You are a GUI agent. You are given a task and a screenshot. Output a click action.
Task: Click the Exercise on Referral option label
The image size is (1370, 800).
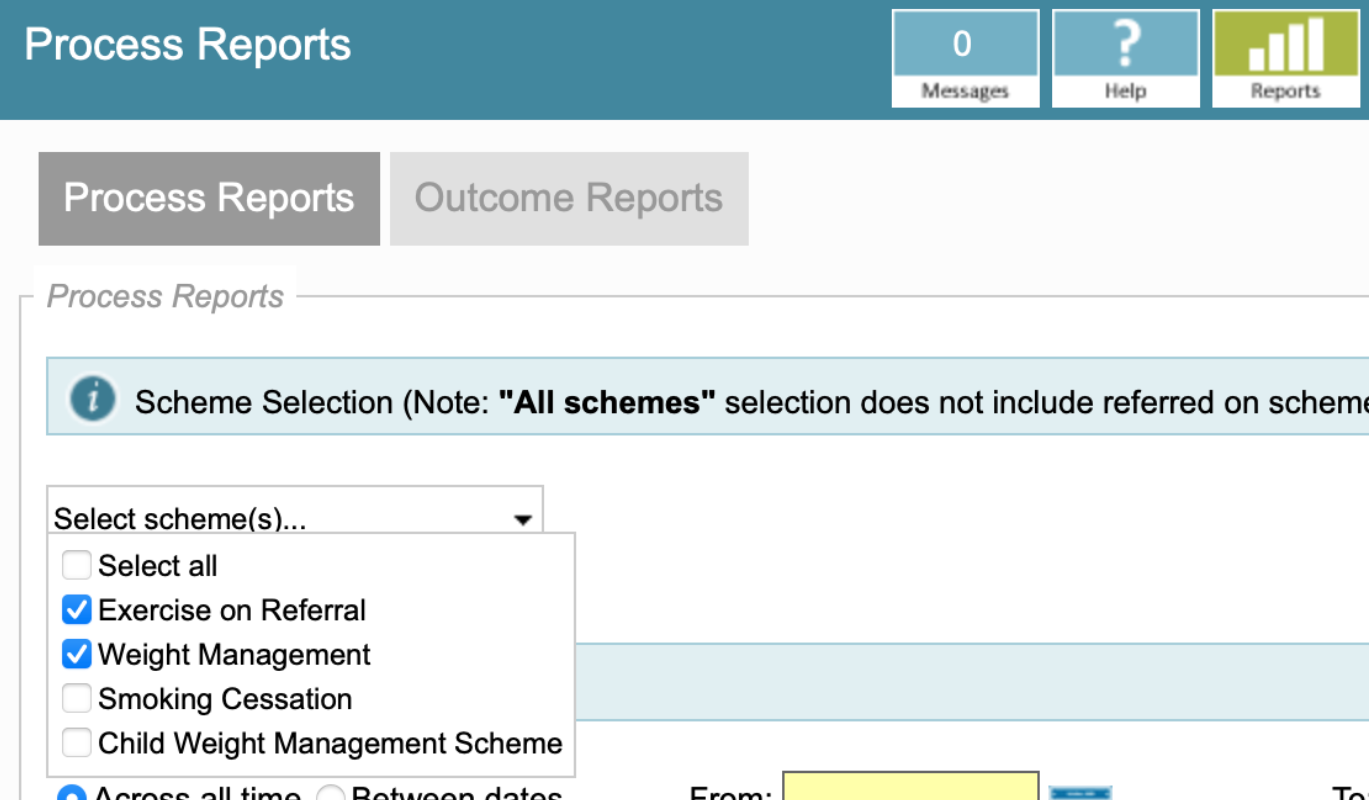[x=232, y=610]
